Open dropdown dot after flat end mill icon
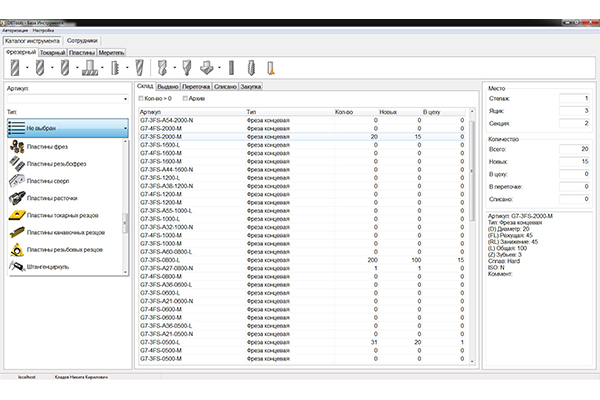 pyautogui.click(x=27, y=68)
